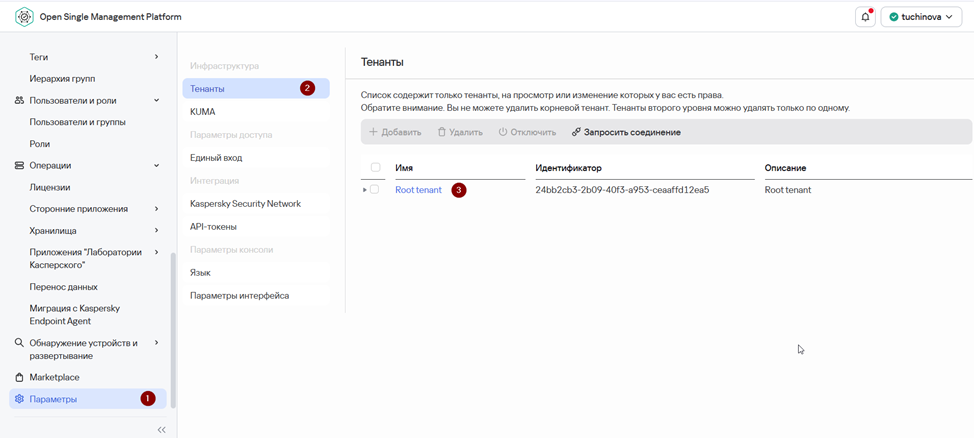Expand the Хранилища chevron
Image resolution: width=974 pixels, height=438 pixels.
coord(157,230)
